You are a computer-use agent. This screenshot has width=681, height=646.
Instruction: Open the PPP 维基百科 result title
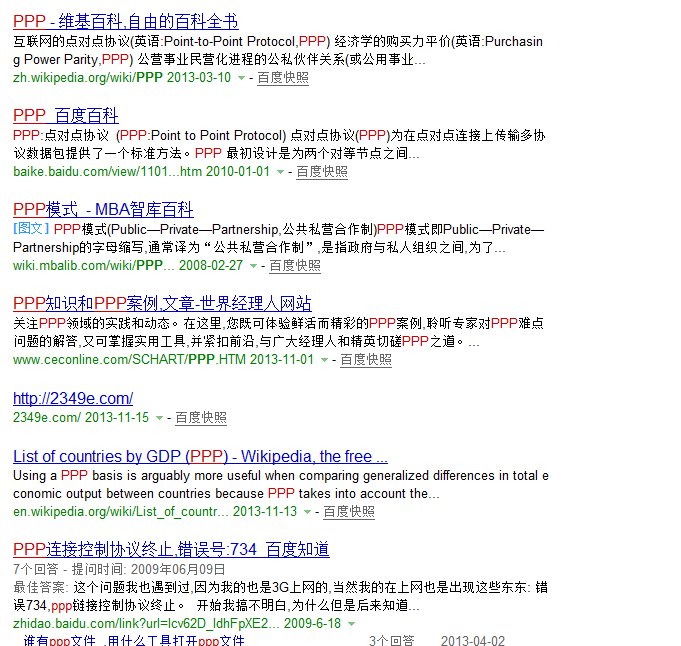pyautogui.click(x=126, y=22)
